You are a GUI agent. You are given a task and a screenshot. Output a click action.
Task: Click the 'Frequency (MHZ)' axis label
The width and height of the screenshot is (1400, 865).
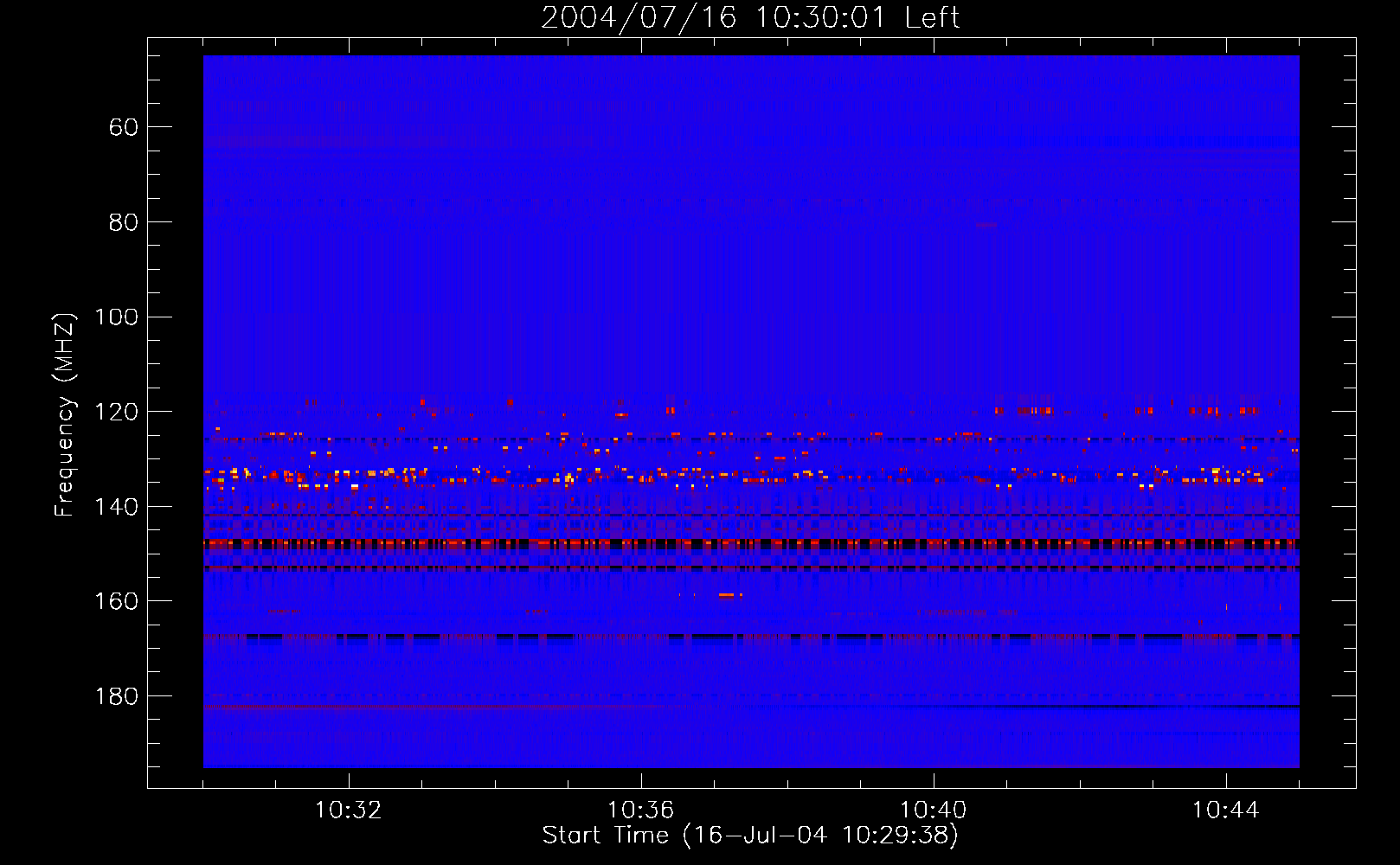tap(65, 414)
